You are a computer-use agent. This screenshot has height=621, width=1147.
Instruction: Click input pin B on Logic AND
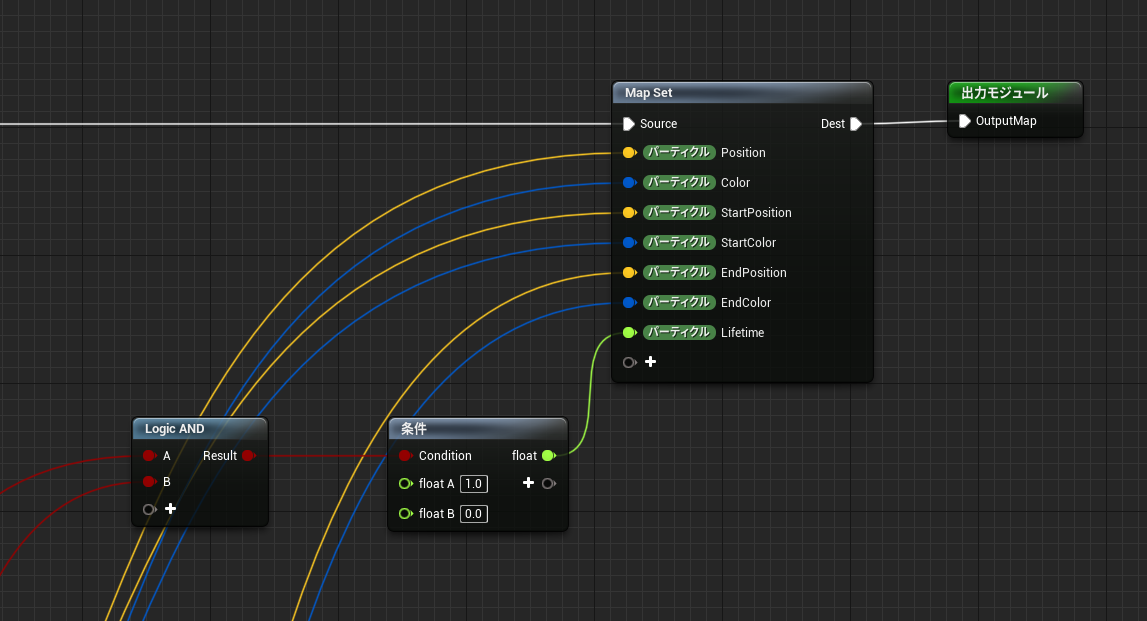150,482
